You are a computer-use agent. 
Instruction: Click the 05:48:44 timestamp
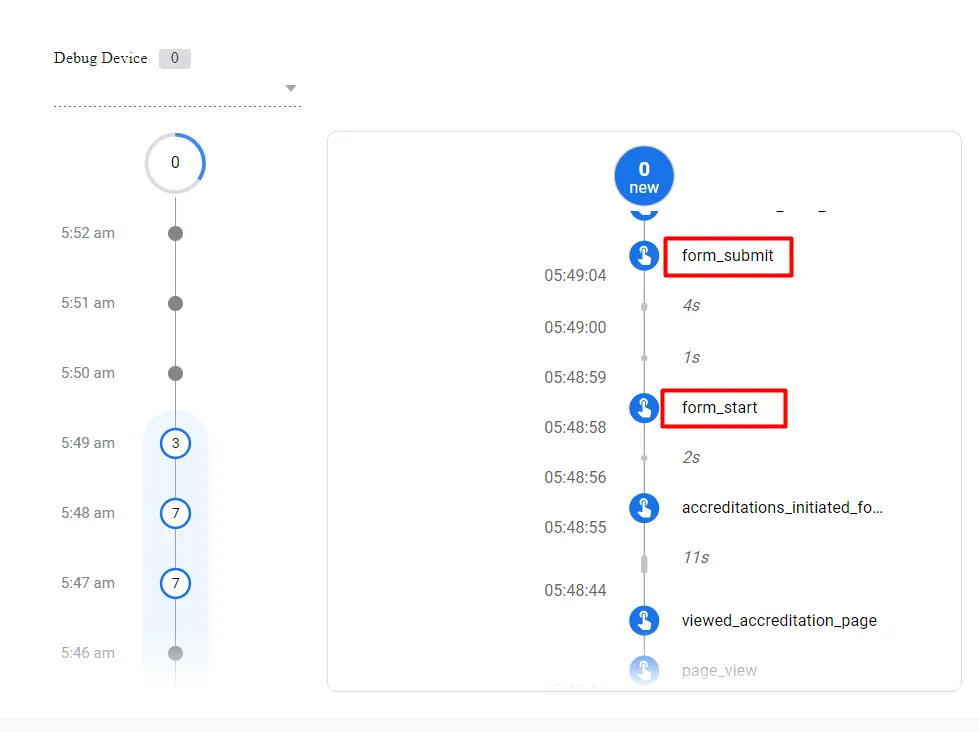click(x=575, y=590)
